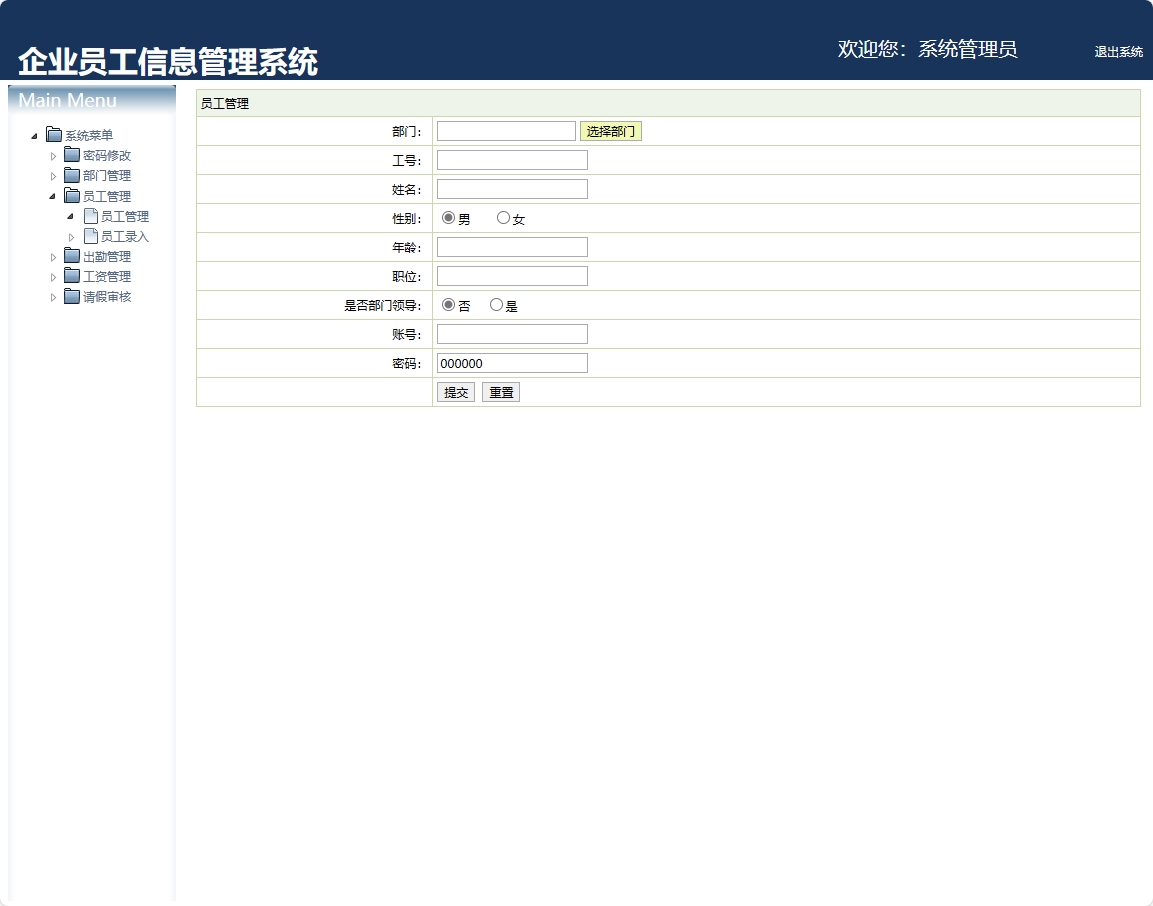
Task: Collapse the 员工管理 tree node
Action: pos(54,196)
